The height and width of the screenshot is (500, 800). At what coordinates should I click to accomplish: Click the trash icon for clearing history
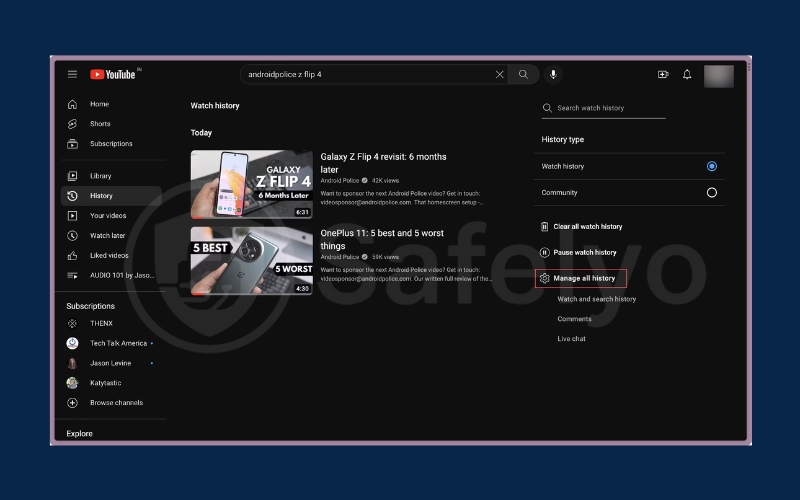click(x=544, y=227)
